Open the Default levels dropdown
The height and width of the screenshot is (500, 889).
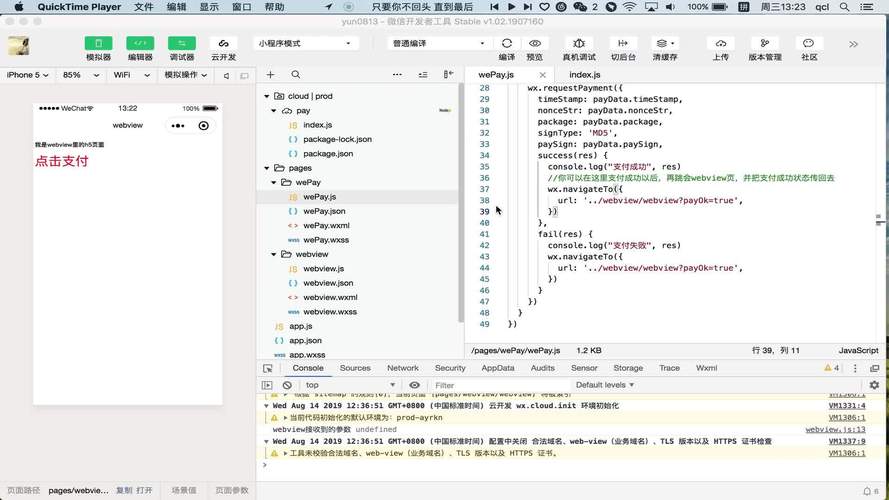pos(604,385)
